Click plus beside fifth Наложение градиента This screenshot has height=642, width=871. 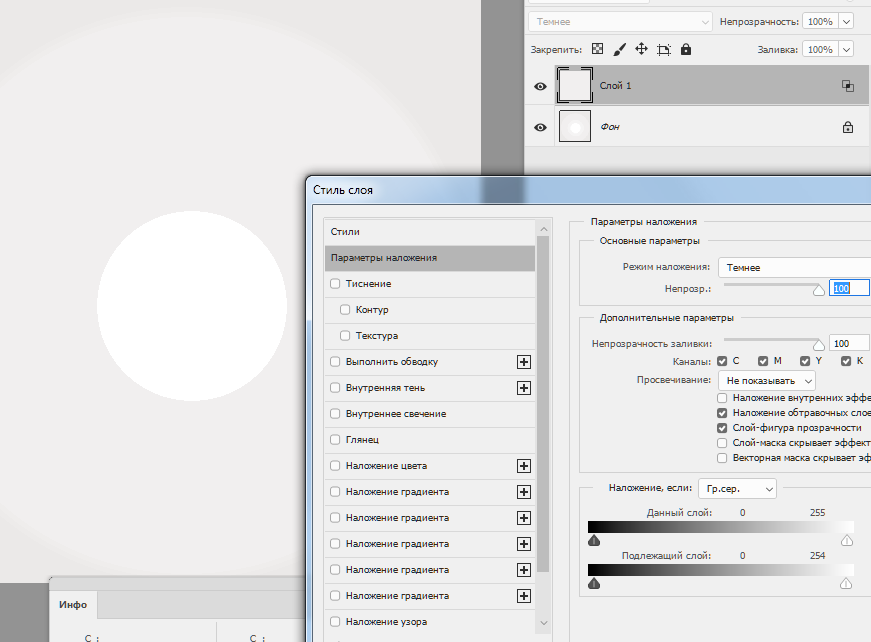523,596
